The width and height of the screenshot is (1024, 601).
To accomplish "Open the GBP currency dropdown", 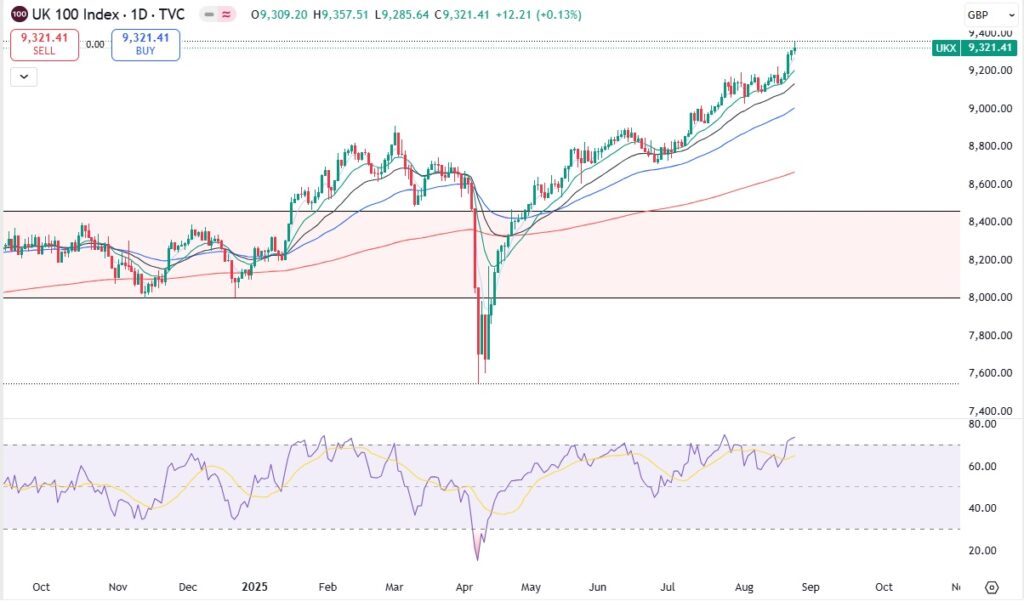I will (x=989, y=14).
